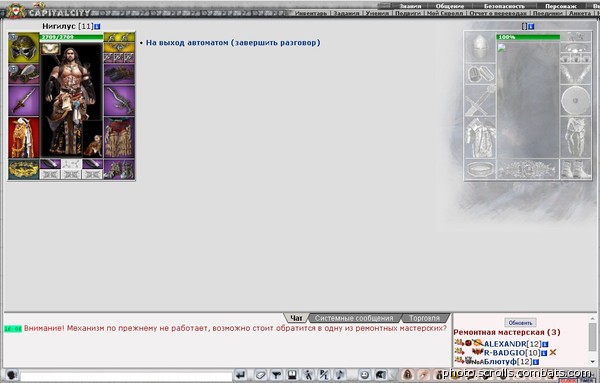The height and width of the screenshot is (383, 600).
Task: Switch to Системные сообщения tab
Action: click(354, 318)
